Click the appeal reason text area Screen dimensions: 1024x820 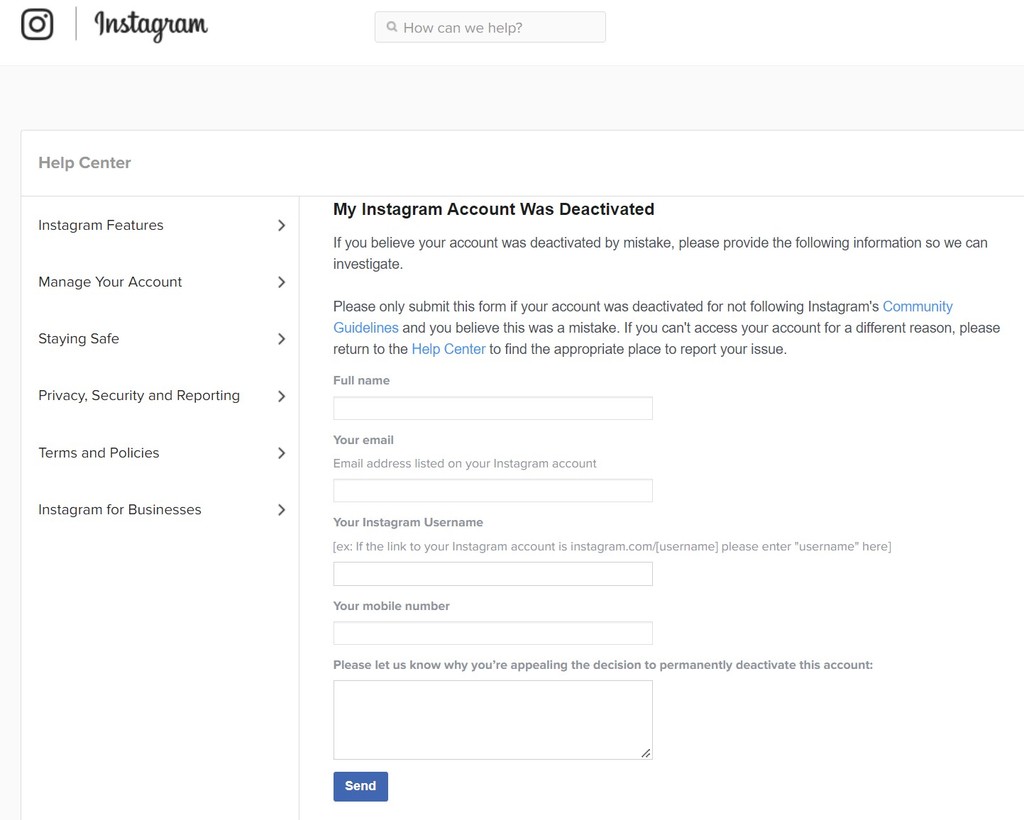[492, 718]
